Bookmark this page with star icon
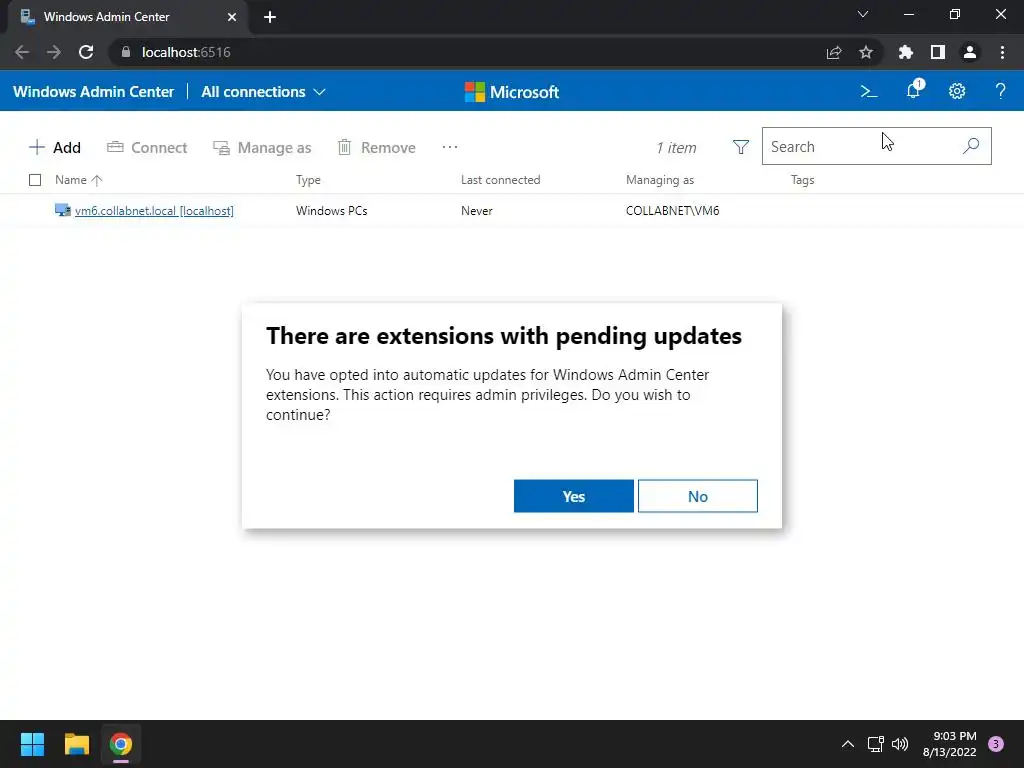Viewport: 1024px width, 768px height. tap(866, 52)
